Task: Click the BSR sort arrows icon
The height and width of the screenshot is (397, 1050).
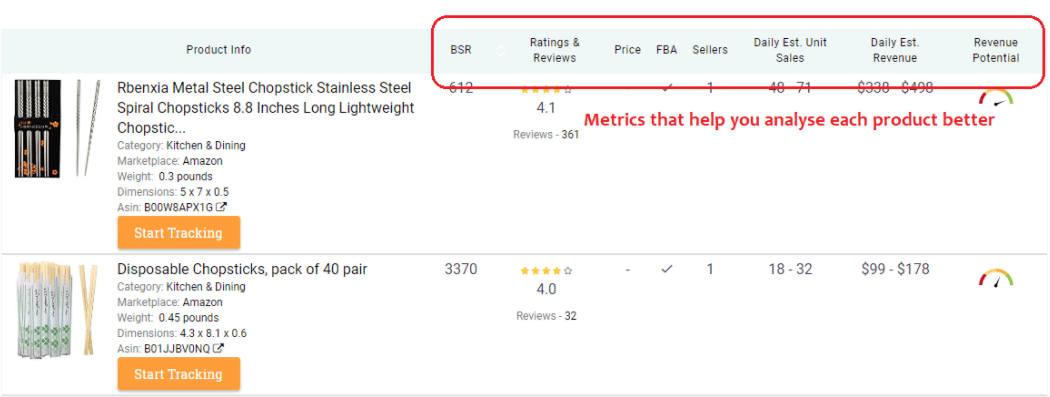Action: pyautogui.click(x=501, y=50)
